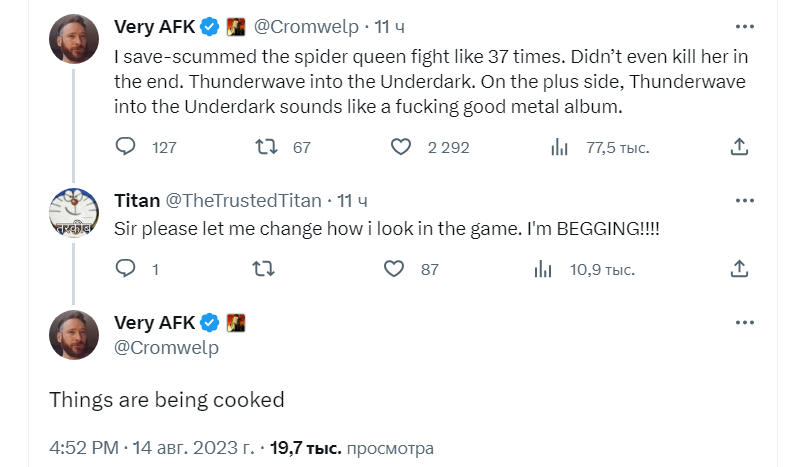
Task: Open more options menu on Titan's tweet
Action: 744,200
